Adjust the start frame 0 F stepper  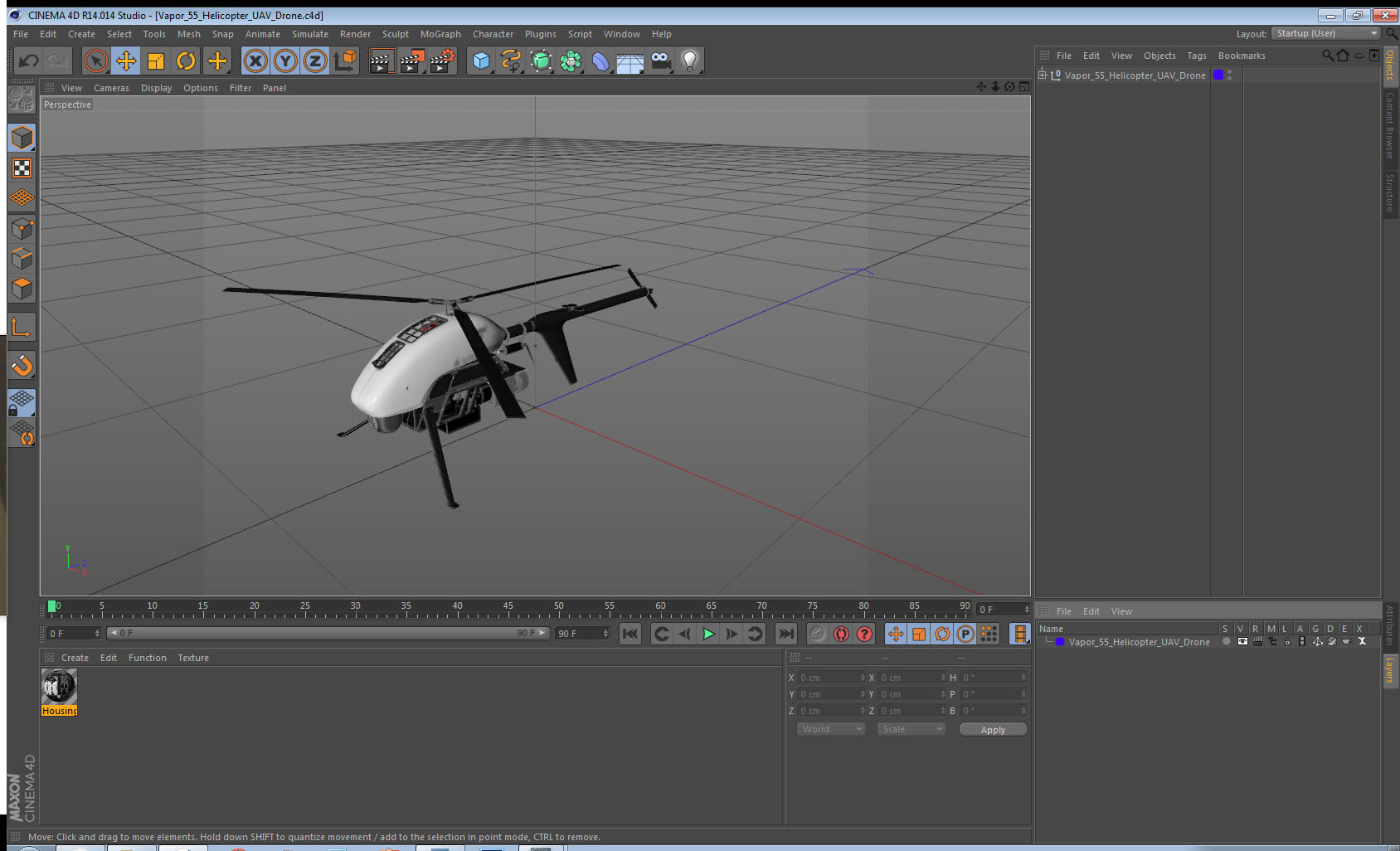pos(97,633)
